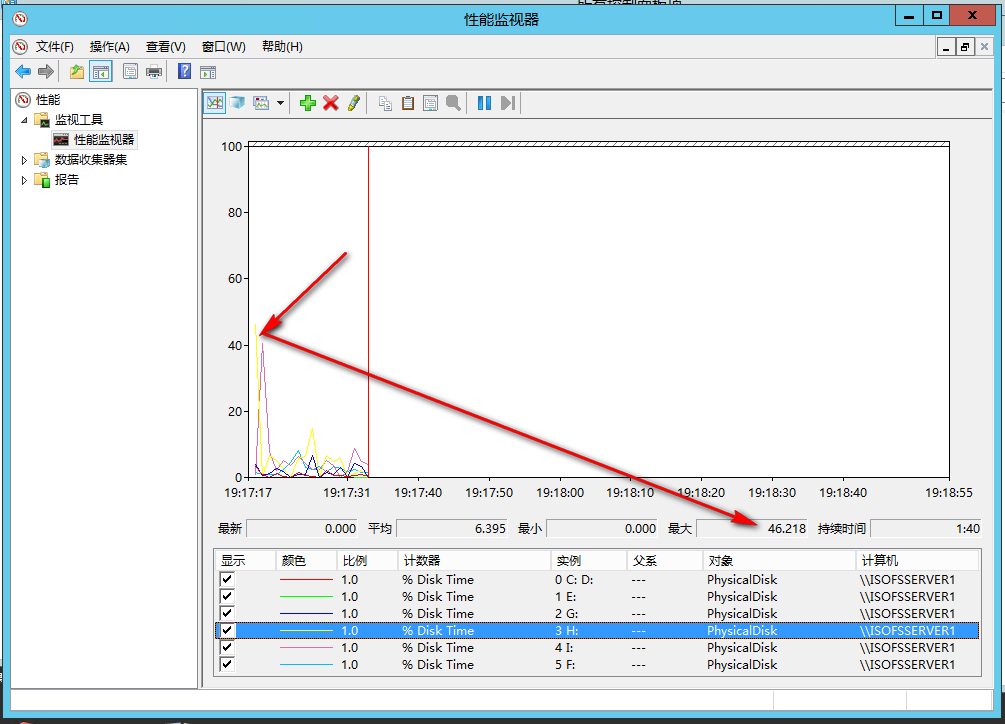Go forward with the right arrow icon
The height and width of the screenshot is (724, 1005).
point(46,72)
